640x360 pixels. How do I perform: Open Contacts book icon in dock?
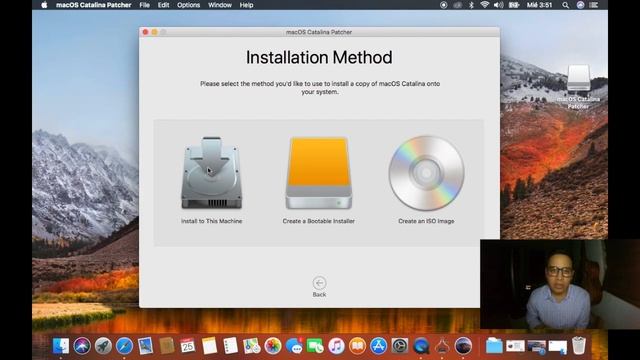167,346
